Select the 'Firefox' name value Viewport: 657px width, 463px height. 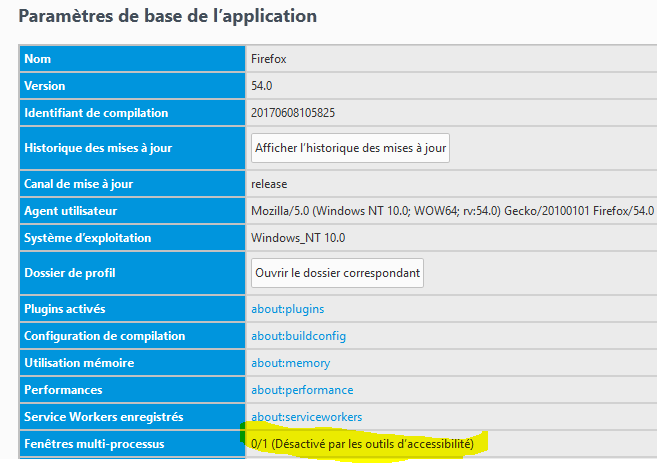[x=269, y=59]
